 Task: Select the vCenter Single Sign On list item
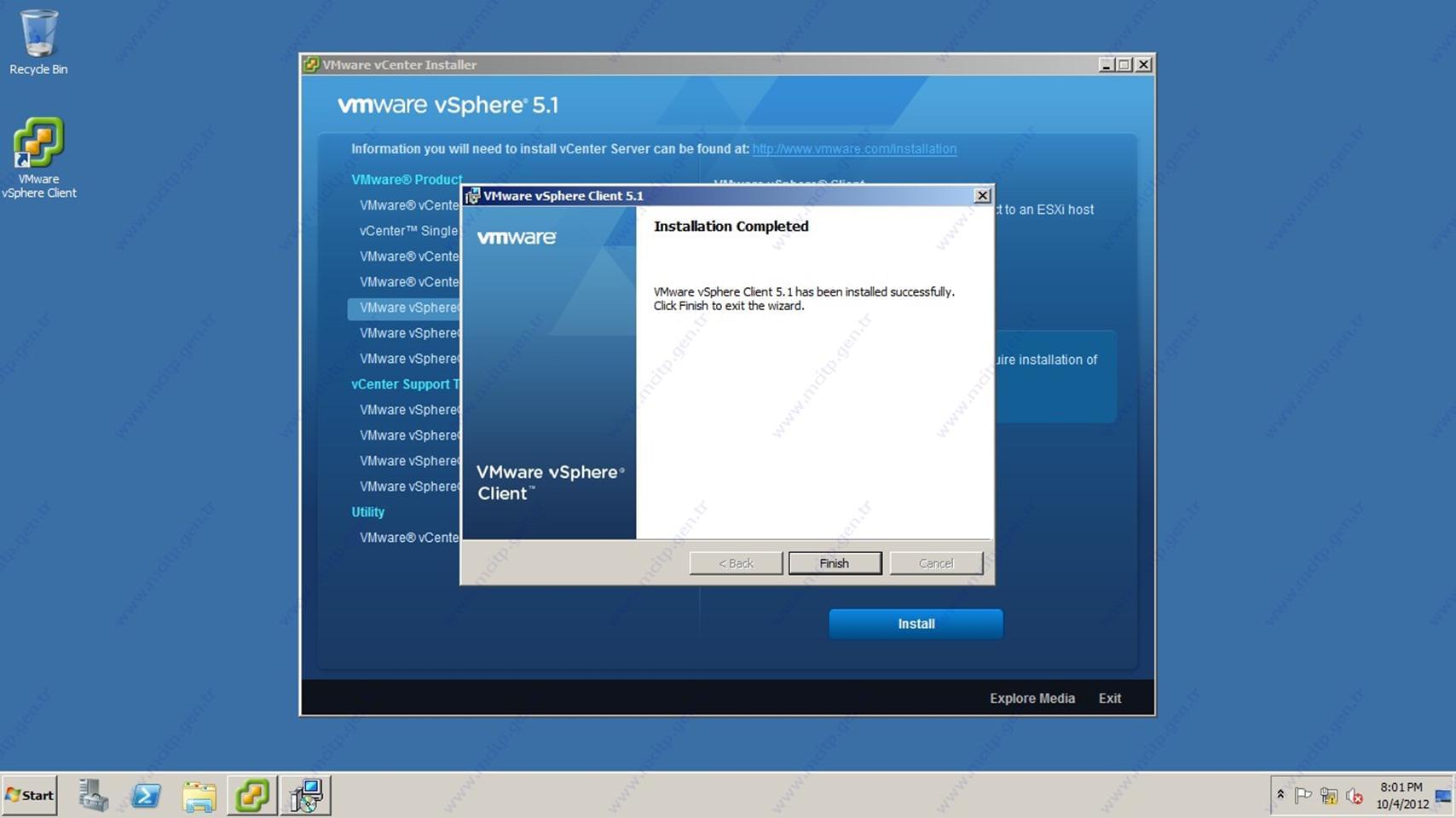pos(408,231)
